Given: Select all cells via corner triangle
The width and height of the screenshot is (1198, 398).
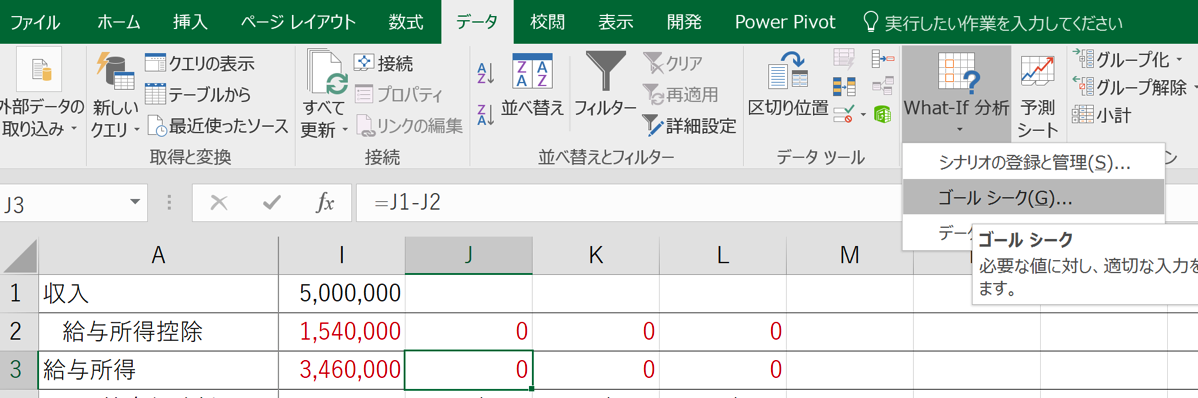Looking at the screenshot, I should 20,256.
